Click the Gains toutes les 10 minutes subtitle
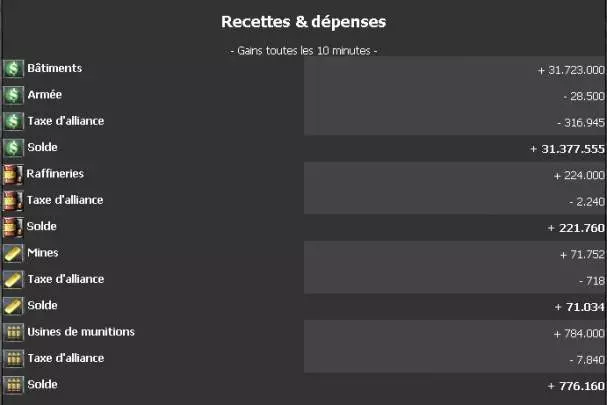Image resolution: width=607 pixels, height=405 pixels. [303, 50]
